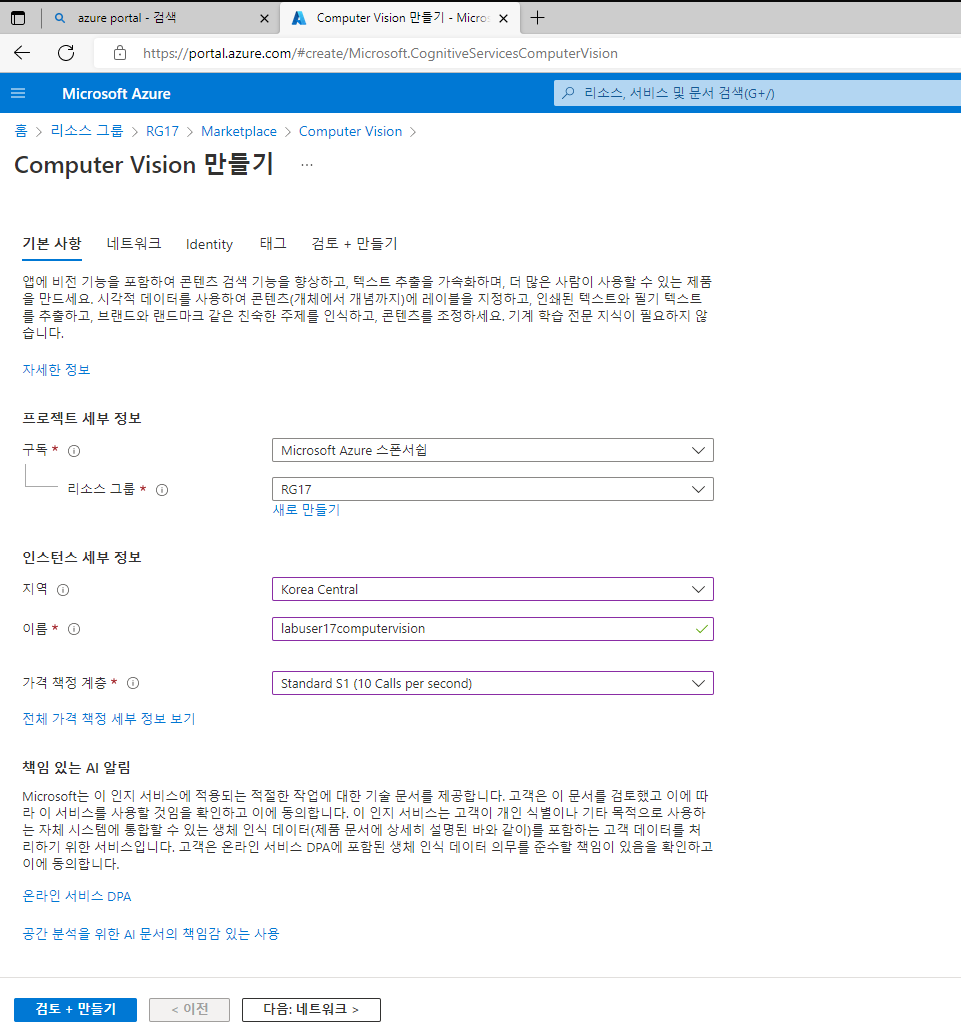Click the 책임 있는 AI 알림 heading
Image resolution: width=961 pixels, height=1031 pixels.
pos(76,767)
